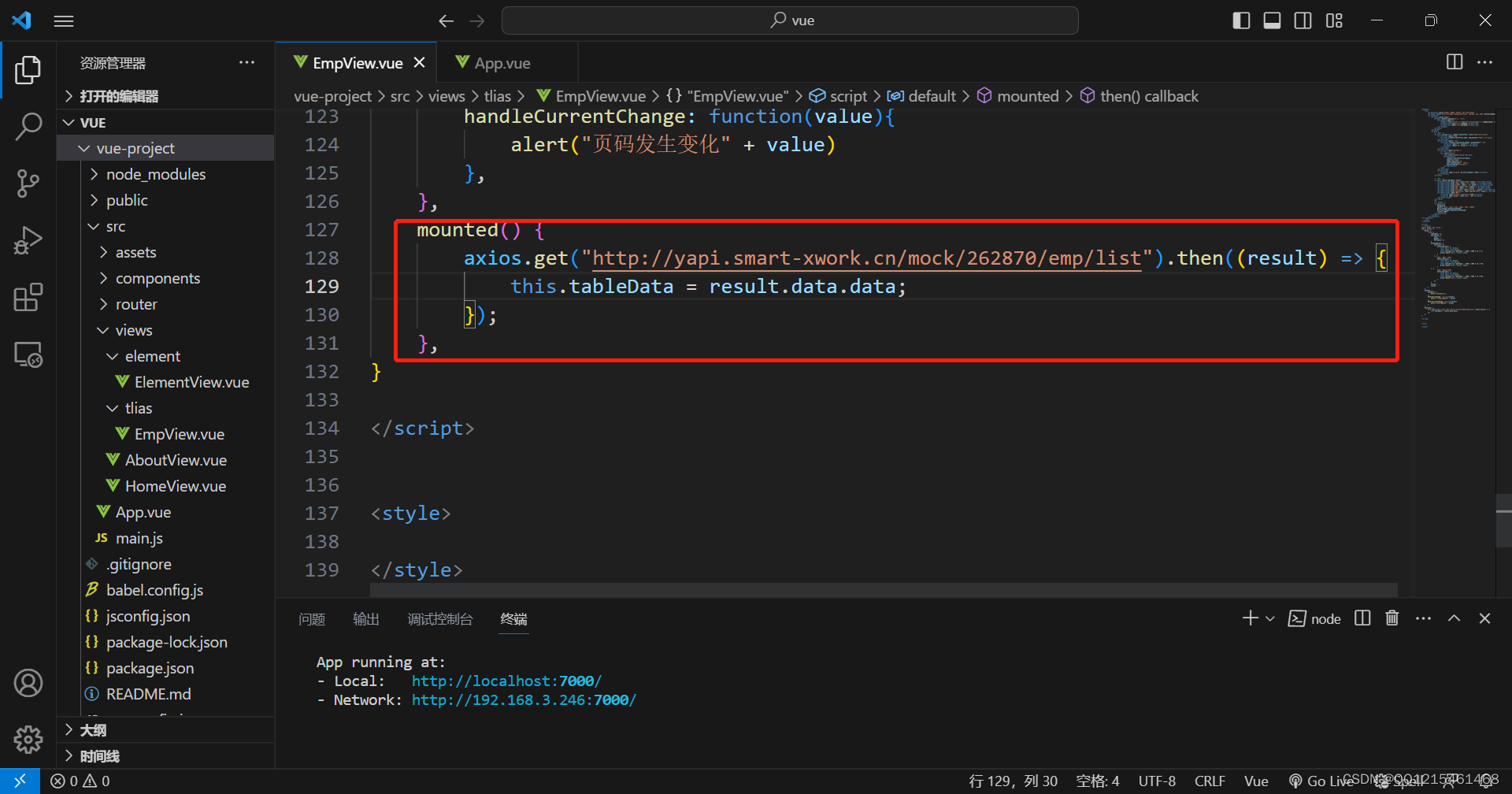
Task: Select node terminal instance
Action: [x=1314, y=619]
